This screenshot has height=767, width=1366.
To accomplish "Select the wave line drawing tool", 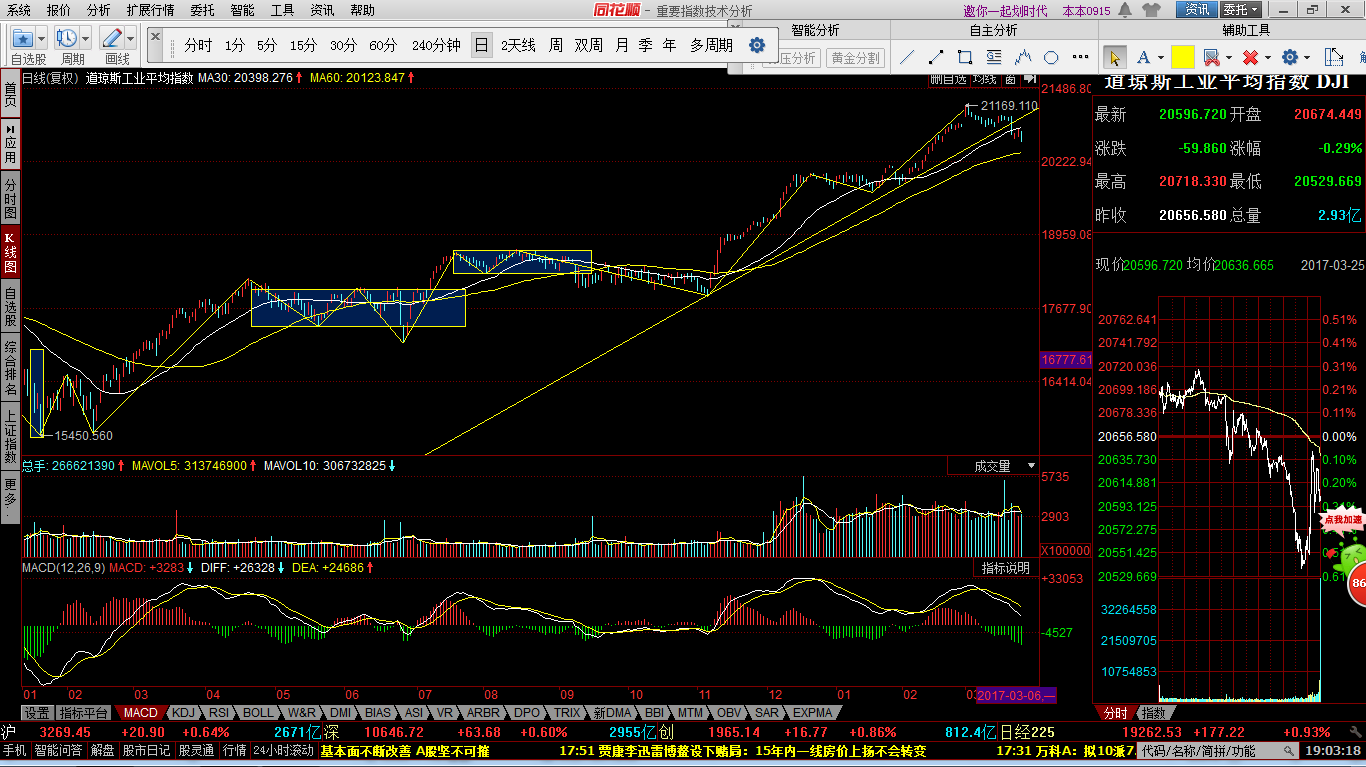I will (x=1022, y=57).
